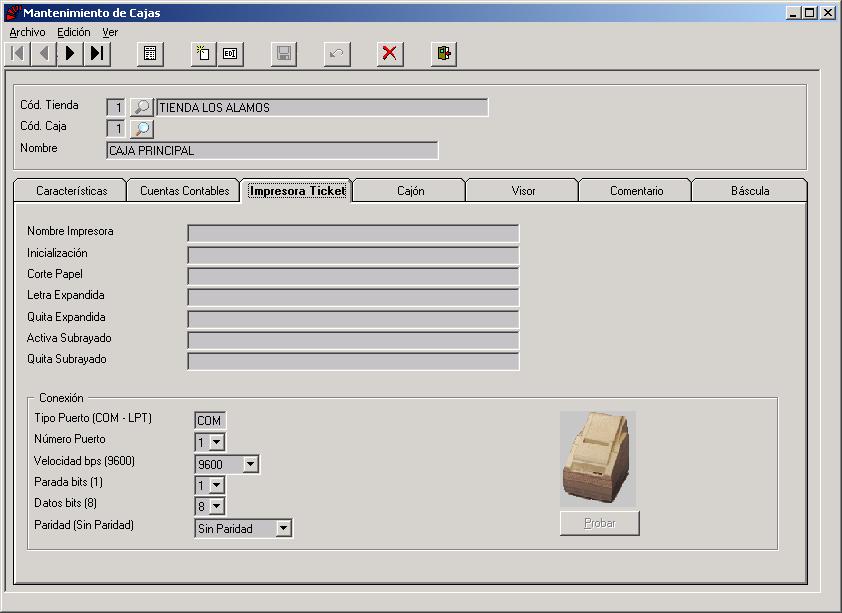Click the Nombre Impresora field

(353, 233)
